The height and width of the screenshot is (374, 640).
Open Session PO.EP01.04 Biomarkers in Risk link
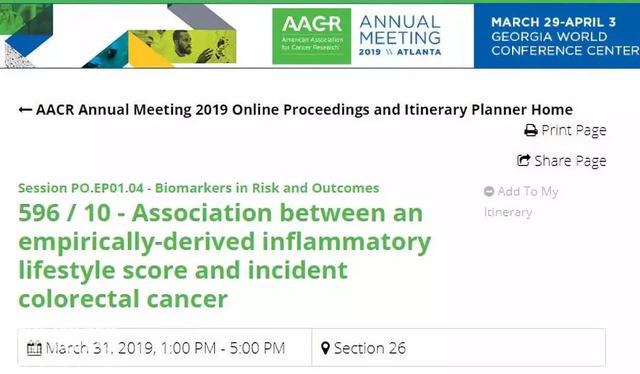199,188
